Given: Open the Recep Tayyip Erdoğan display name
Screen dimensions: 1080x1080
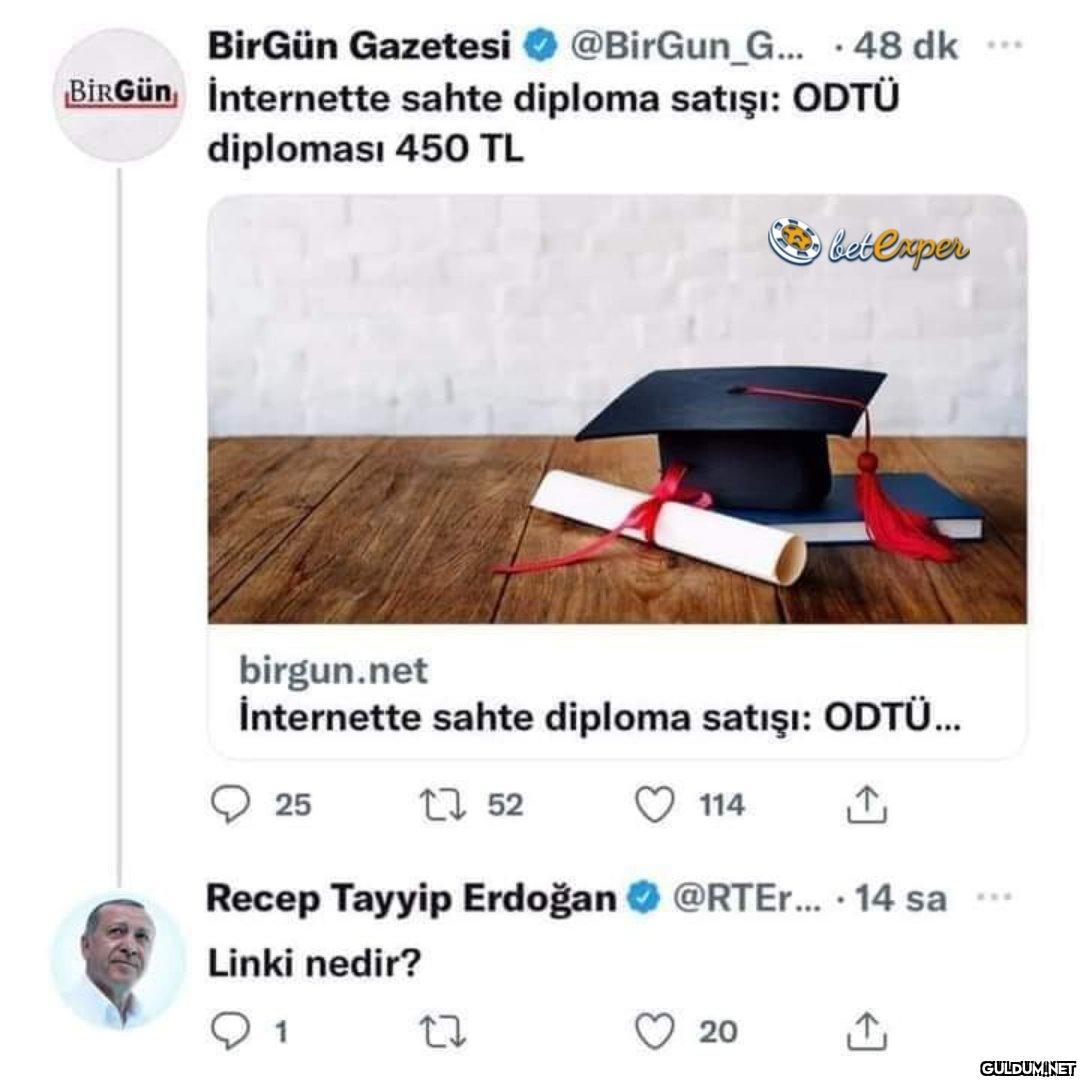Looking at the screenshot, I should [411, 898].
